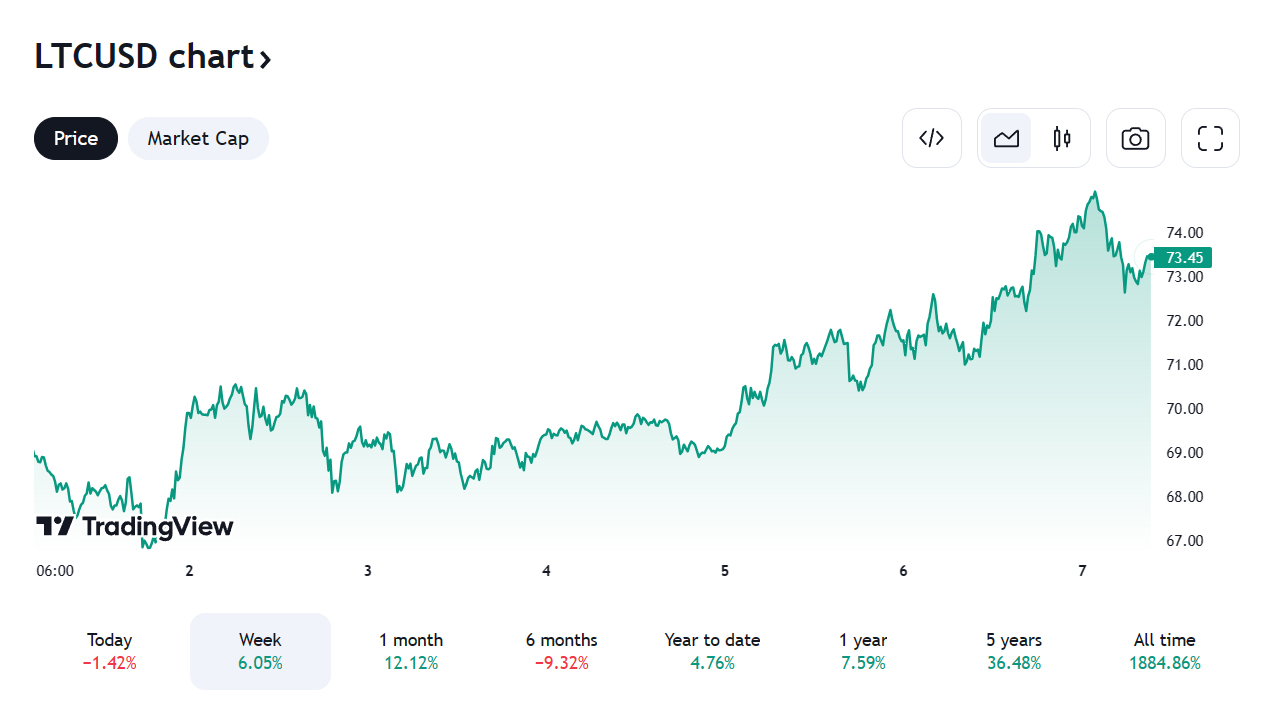Take a chart snapshot with camera icon

tap(1135, 138)
